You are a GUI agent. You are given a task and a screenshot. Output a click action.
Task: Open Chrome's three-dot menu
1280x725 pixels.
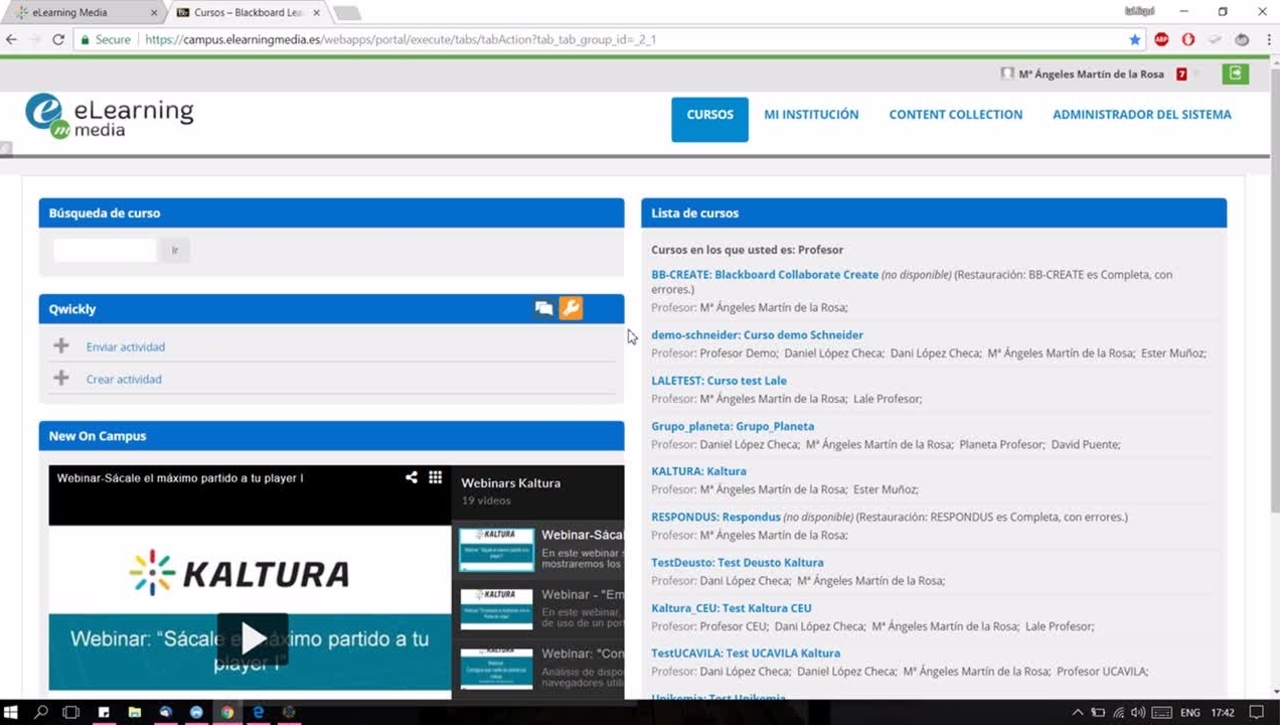pos(1267,40)
